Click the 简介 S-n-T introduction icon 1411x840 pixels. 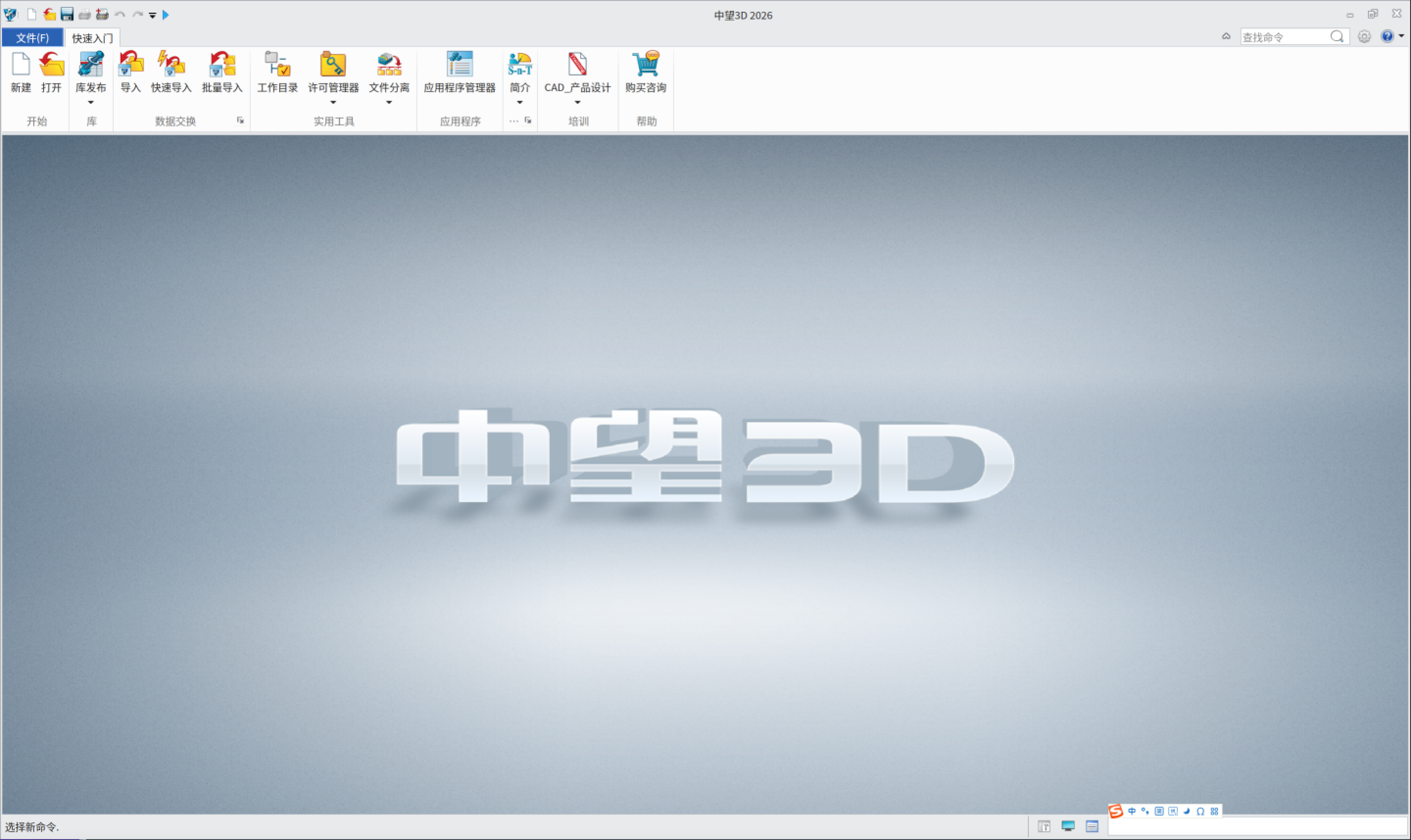point(519,65)
